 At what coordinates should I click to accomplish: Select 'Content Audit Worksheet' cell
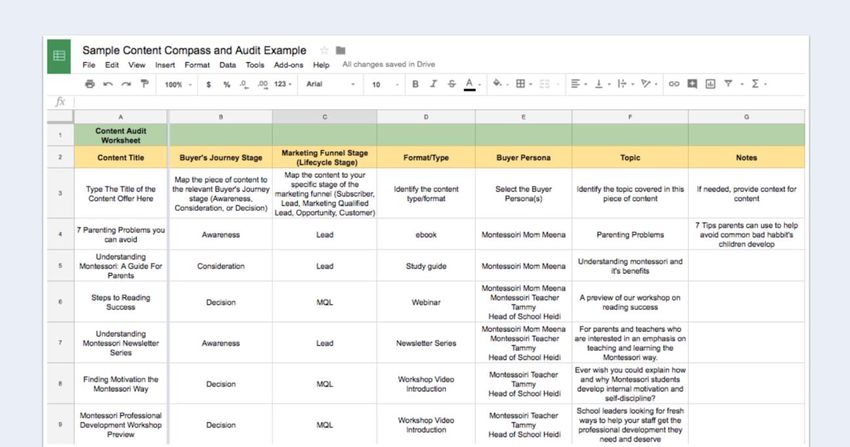(x=120, y=135)
